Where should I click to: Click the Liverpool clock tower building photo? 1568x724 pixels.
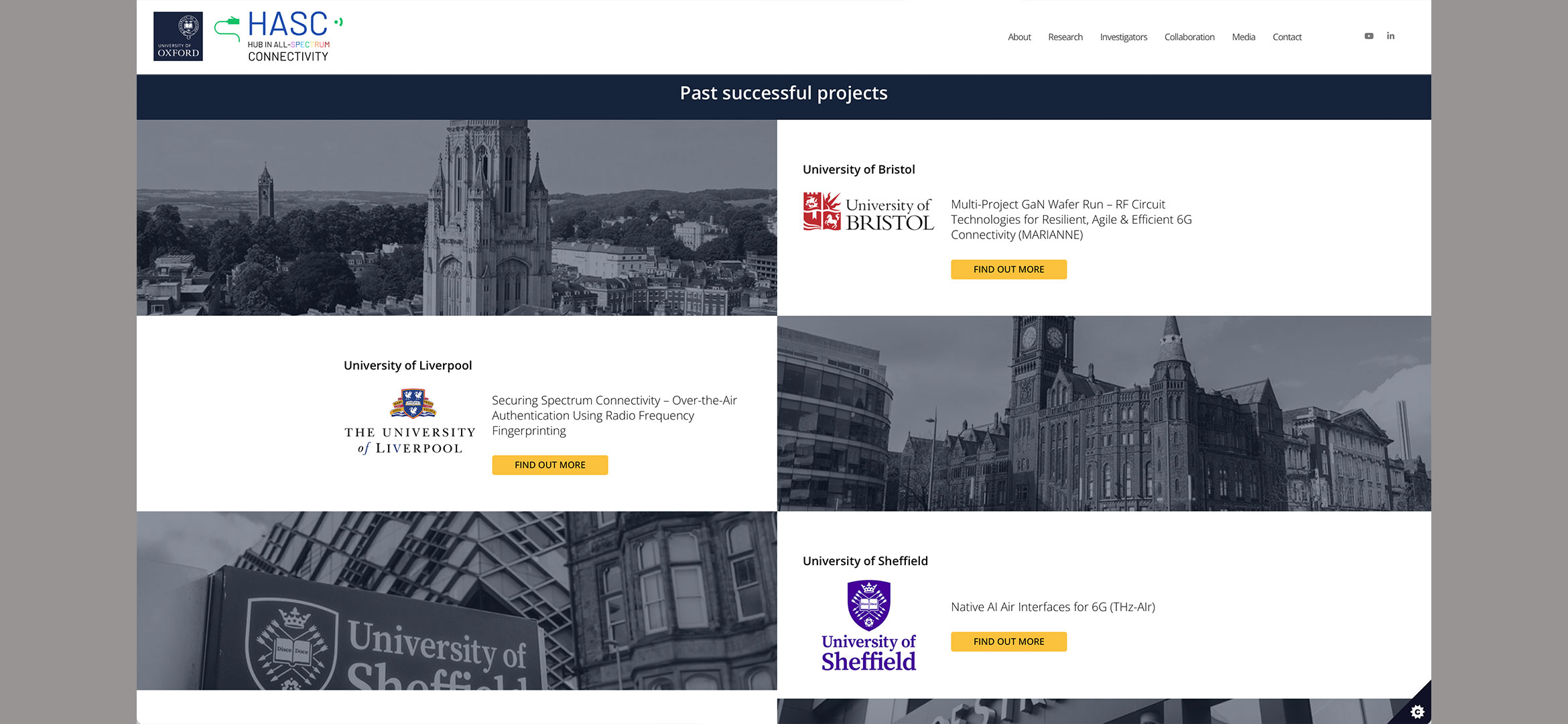click(1104, 414)
